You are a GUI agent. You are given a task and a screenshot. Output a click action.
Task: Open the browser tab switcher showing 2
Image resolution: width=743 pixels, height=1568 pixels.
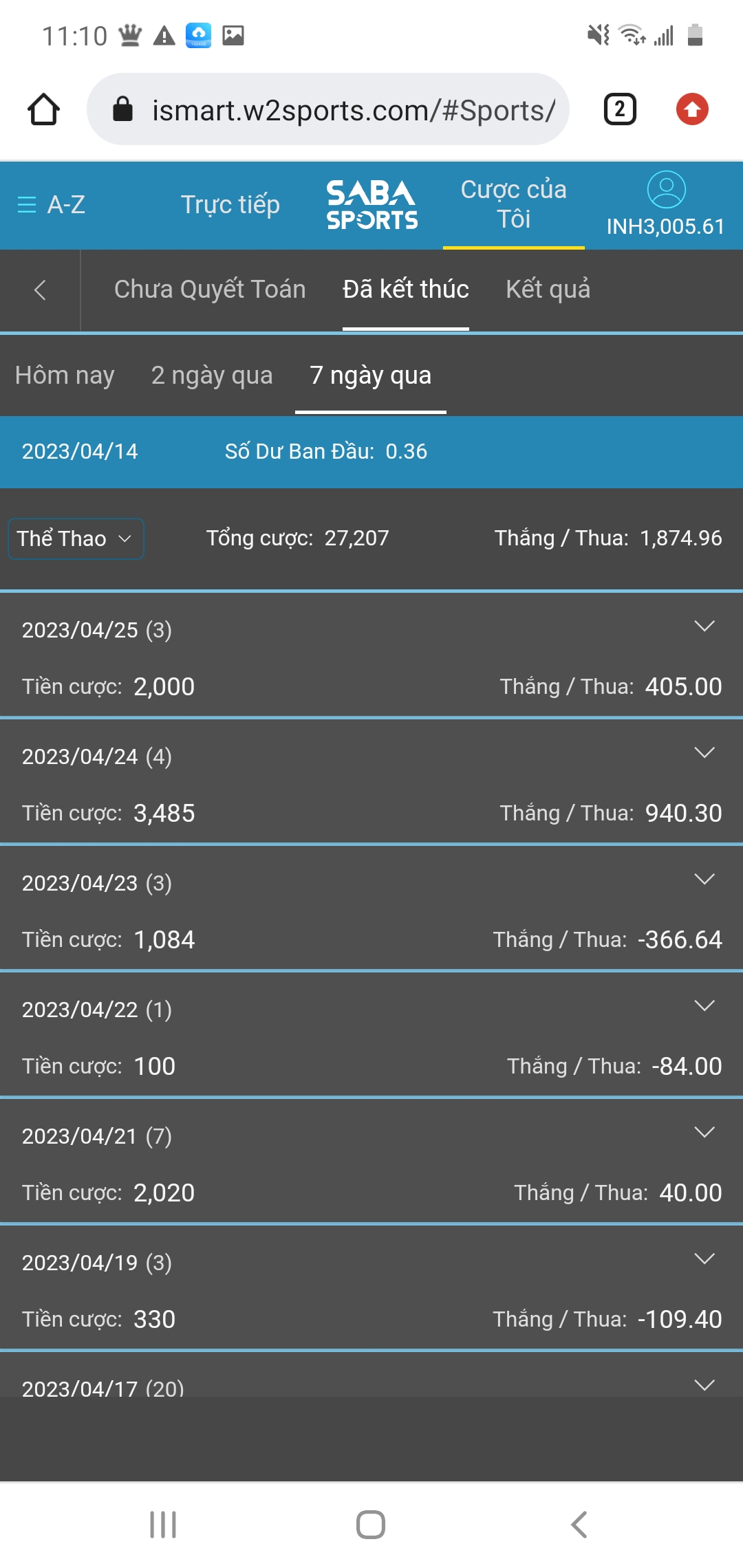pos(619,109)
